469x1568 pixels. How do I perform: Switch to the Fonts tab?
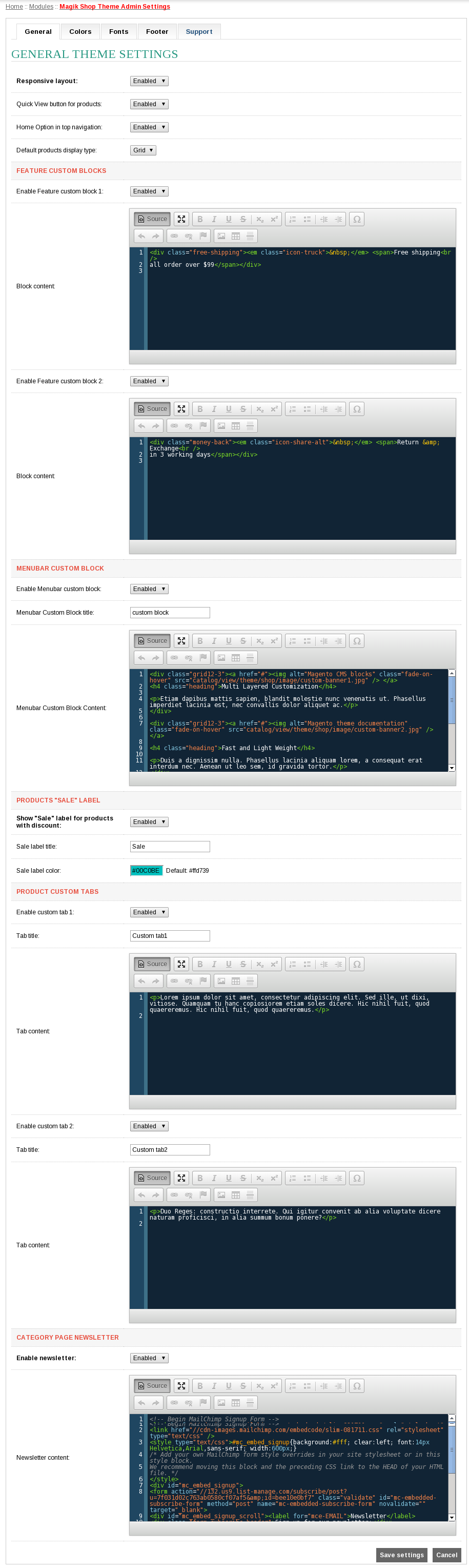(118, 32)
